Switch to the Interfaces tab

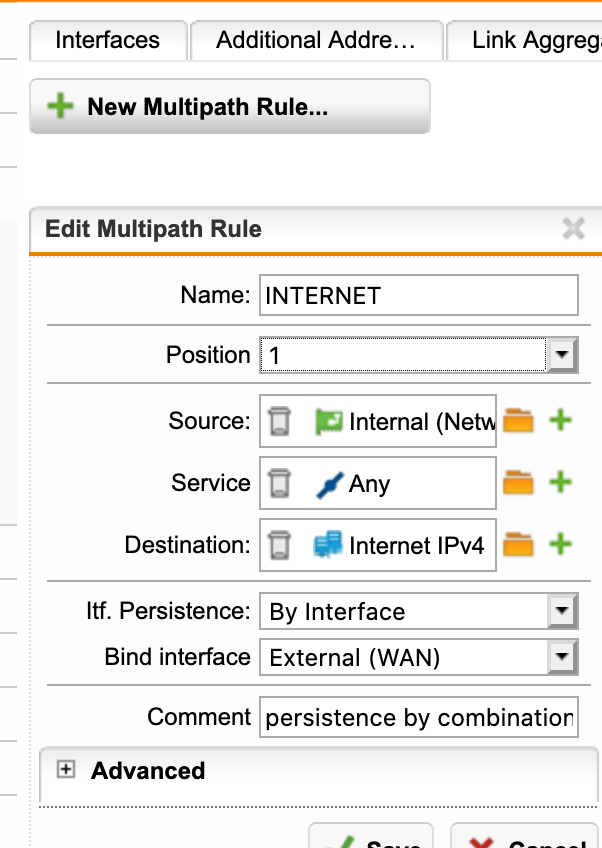click(108, 41)
